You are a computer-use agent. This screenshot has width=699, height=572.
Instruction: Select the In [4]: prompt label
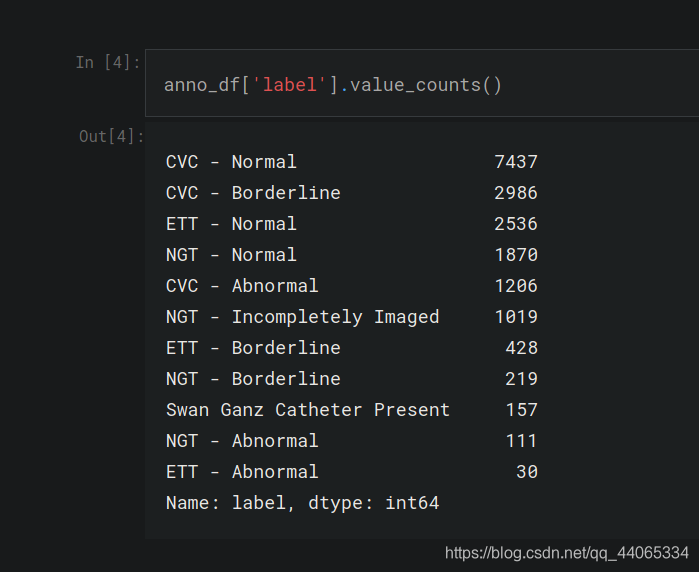click(108, 62)
